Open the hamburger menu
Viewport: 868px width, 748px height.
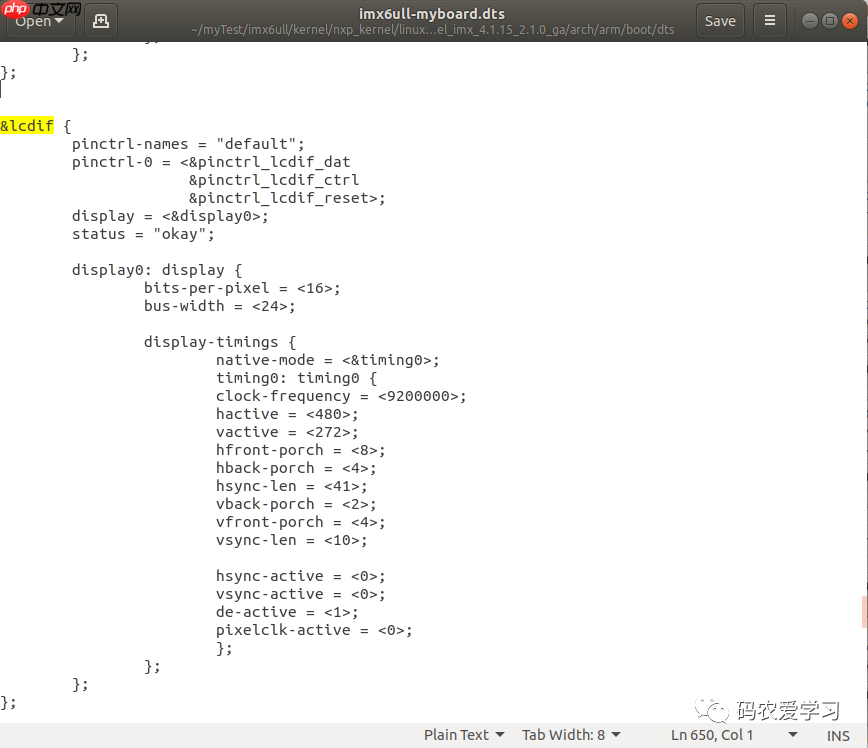tap(769, 21)
